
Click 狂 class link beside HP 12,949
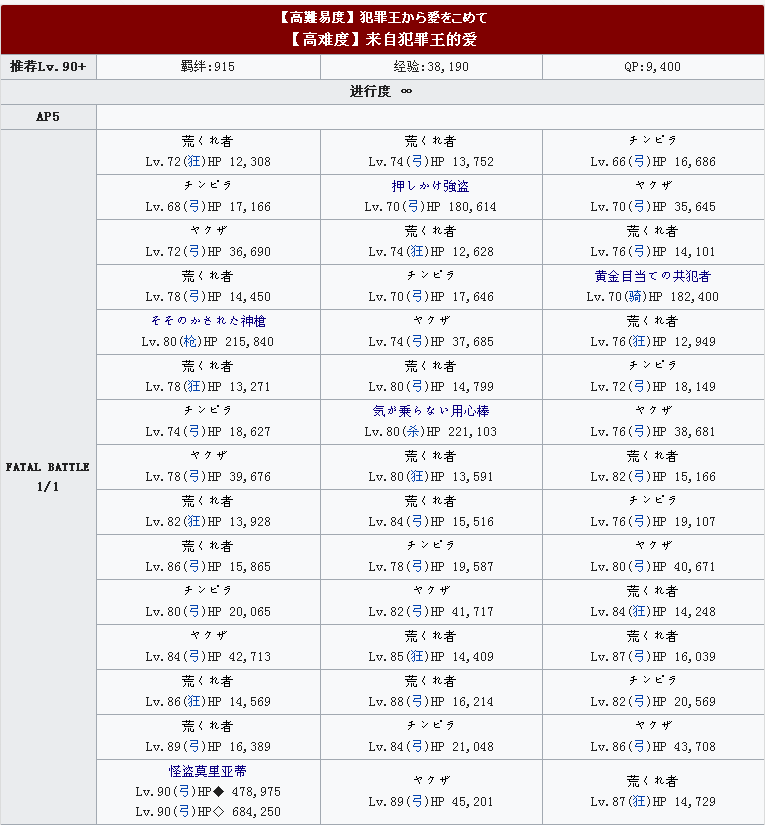[639, 341]
